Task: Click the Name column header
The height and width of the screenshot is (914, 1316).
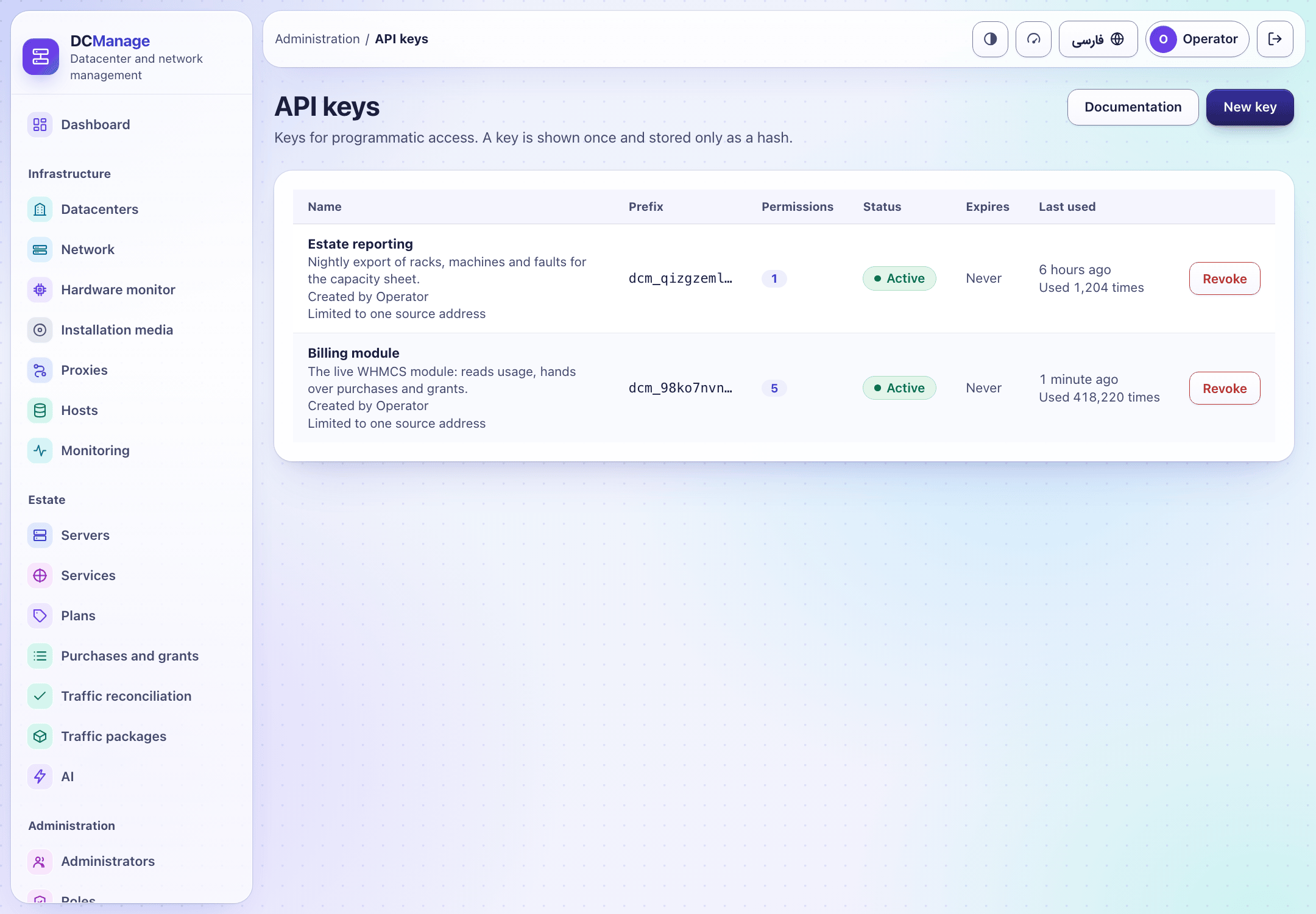Action: click(x=324, y=207)
